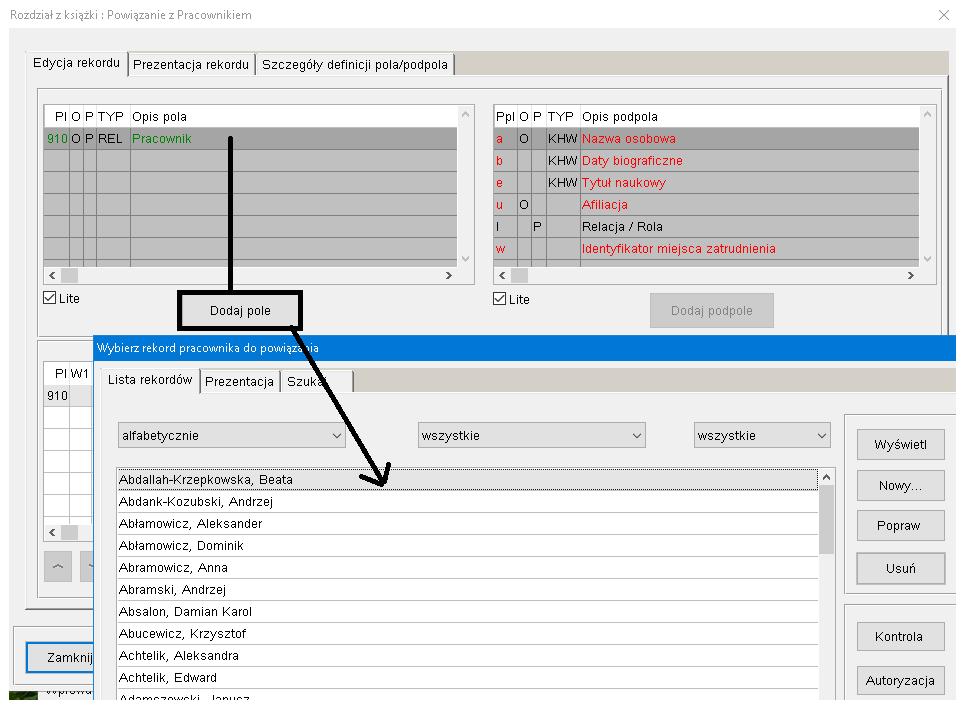Image resolution: width=968 pixels, height=716 pixels.
Task: Click scroll-right arrow of field list
Action: coord(449,275)
